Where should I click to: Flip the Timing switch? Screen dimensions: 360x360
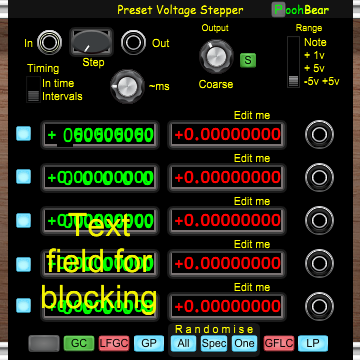click(x=33, y=90)
